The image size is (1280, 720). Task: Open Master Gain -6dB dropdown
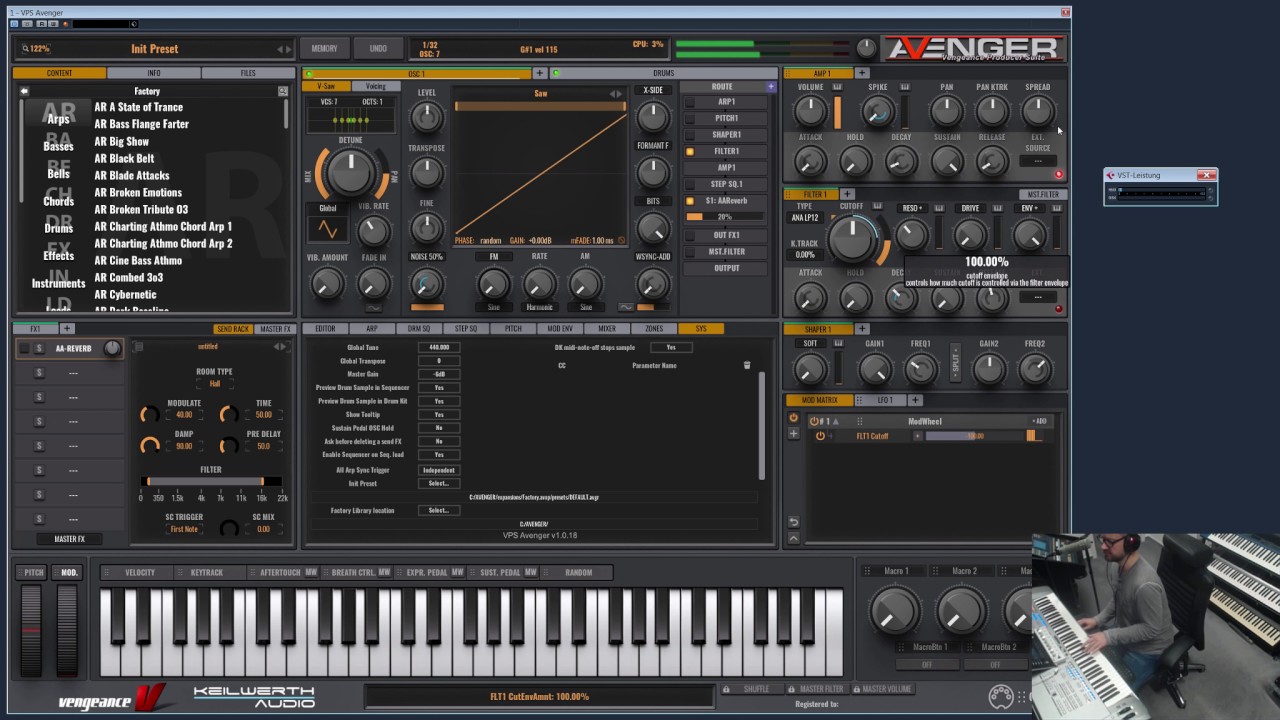click(x=439, y=374)
